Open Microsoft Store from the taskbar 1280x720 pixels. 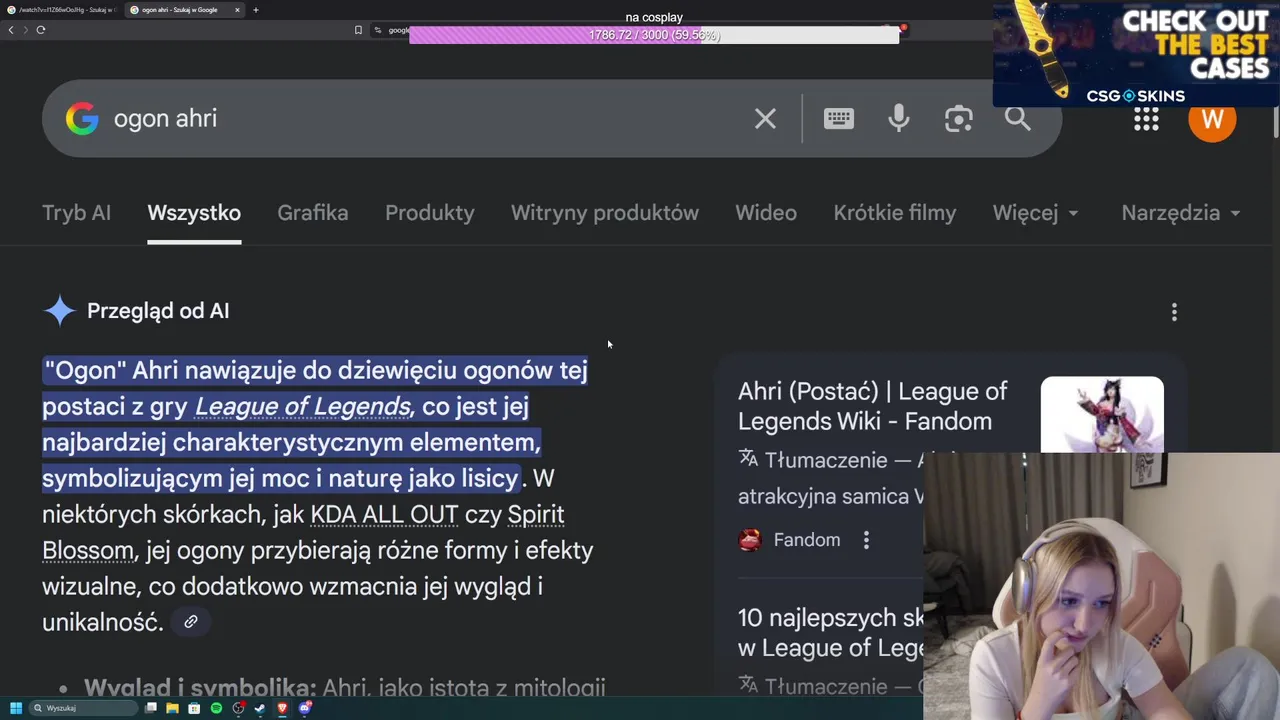click(194, 708)
